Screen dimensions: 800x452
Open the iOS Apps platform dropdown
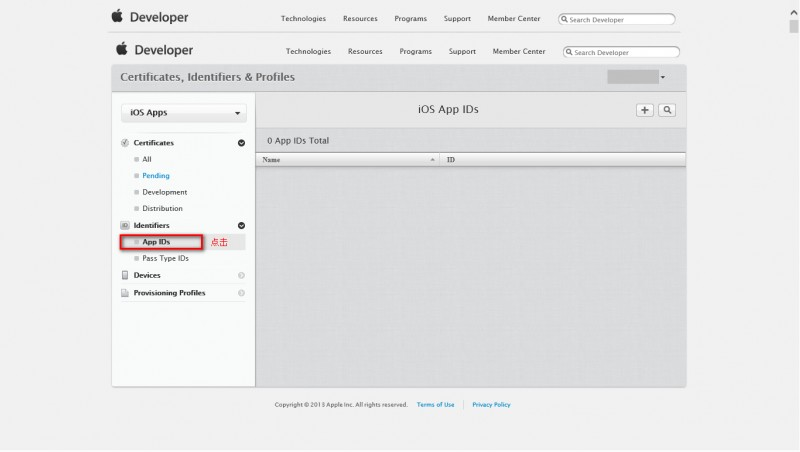(184, 113)
